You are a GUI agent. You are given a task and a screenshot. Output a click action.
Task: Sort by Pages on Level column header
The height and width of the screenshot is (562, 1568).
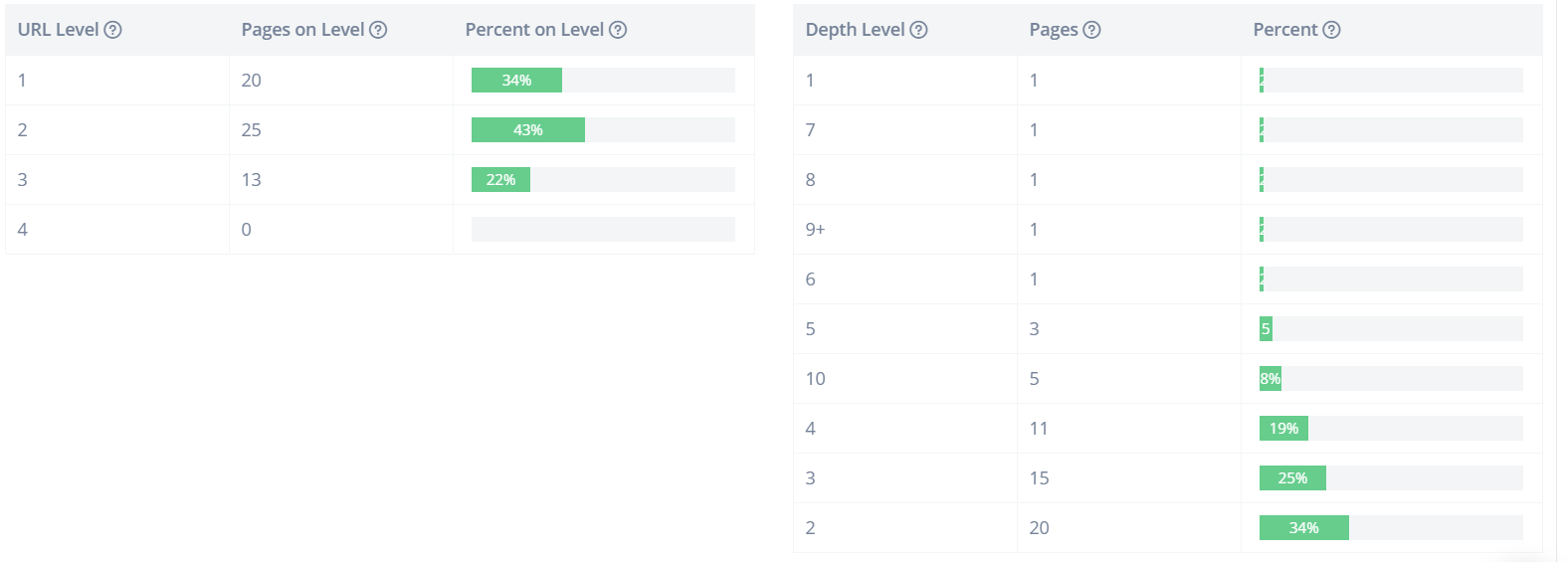(302, 30)
